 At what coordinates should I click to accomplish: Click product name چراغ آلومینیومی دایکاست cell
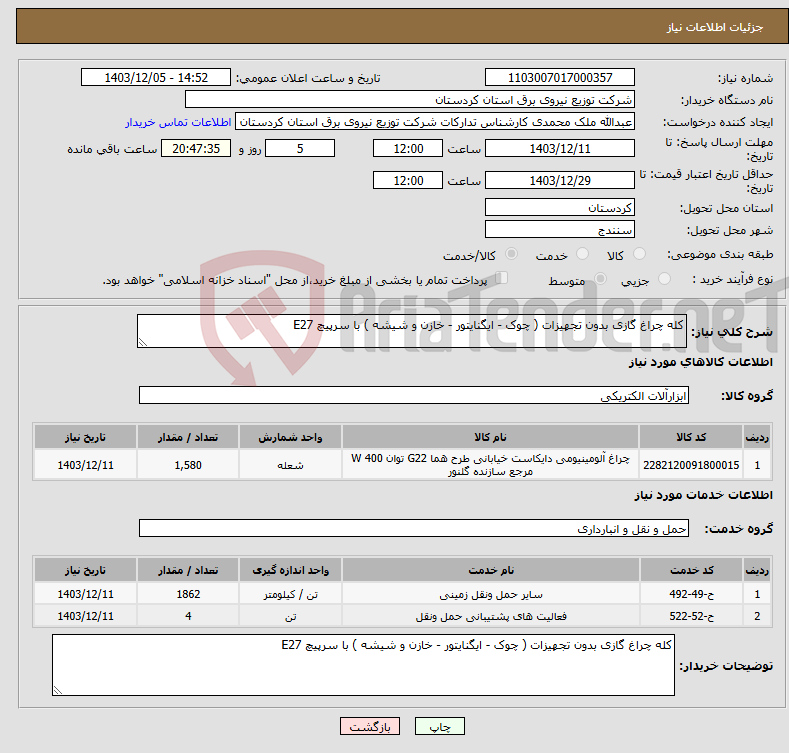point(490,465)
